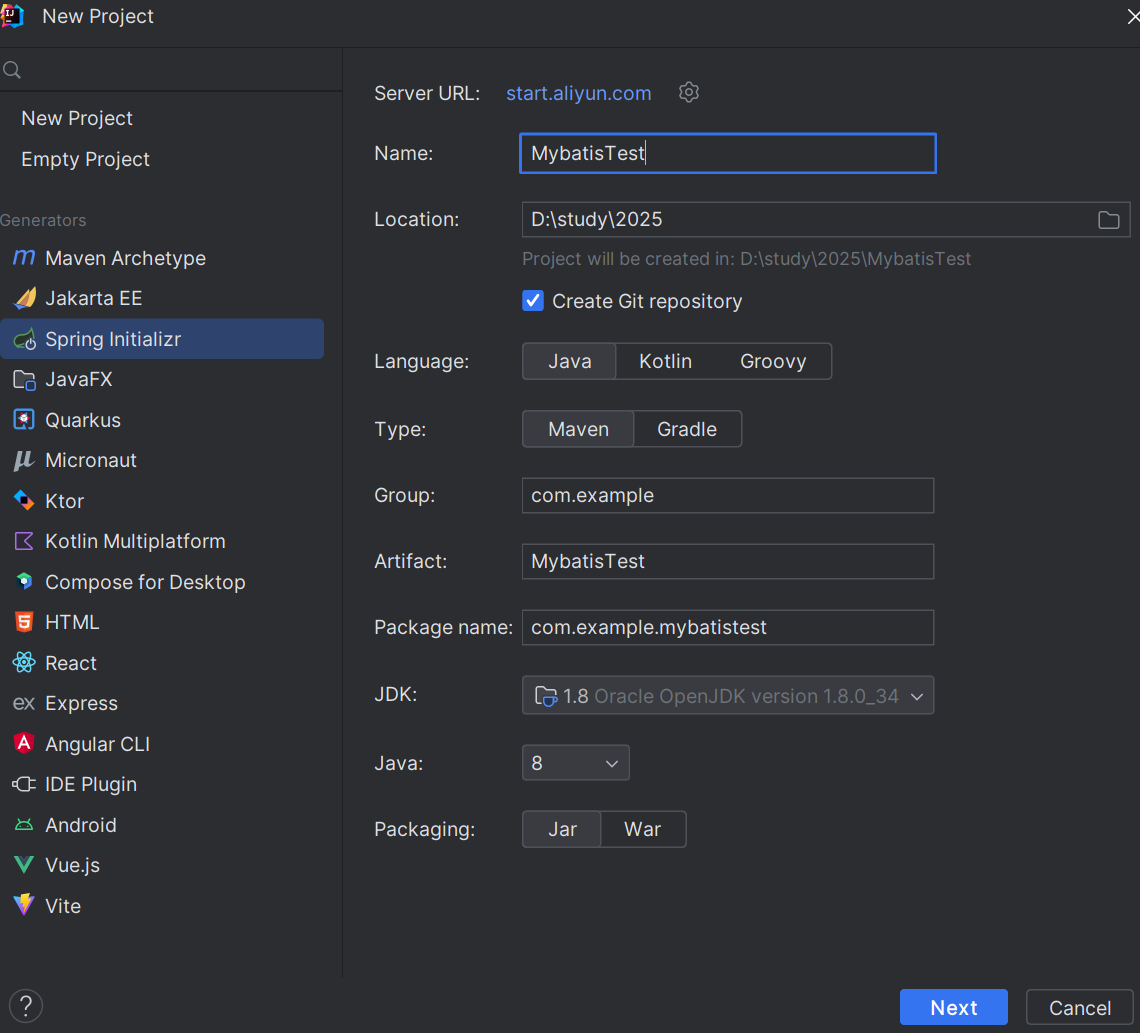Select Jakarta EE generator label
Viewport: 1140px width, 1033px height.
pyautogui.click(x=94, y=299)
